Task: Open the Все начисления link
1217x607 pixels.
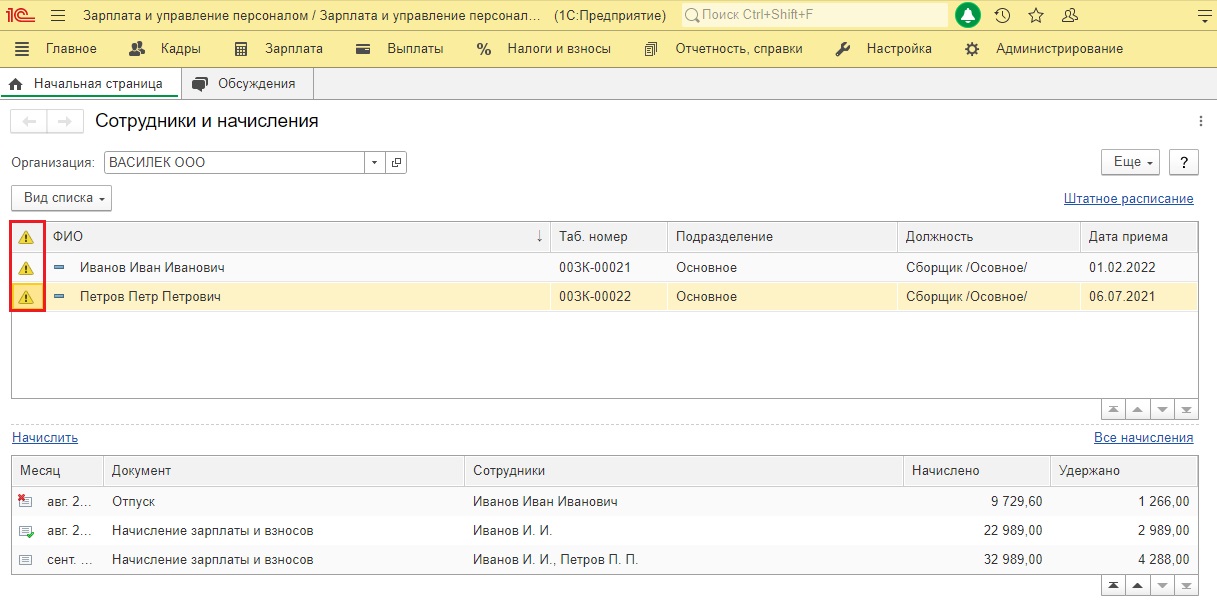Action: tap(1143, 437)
